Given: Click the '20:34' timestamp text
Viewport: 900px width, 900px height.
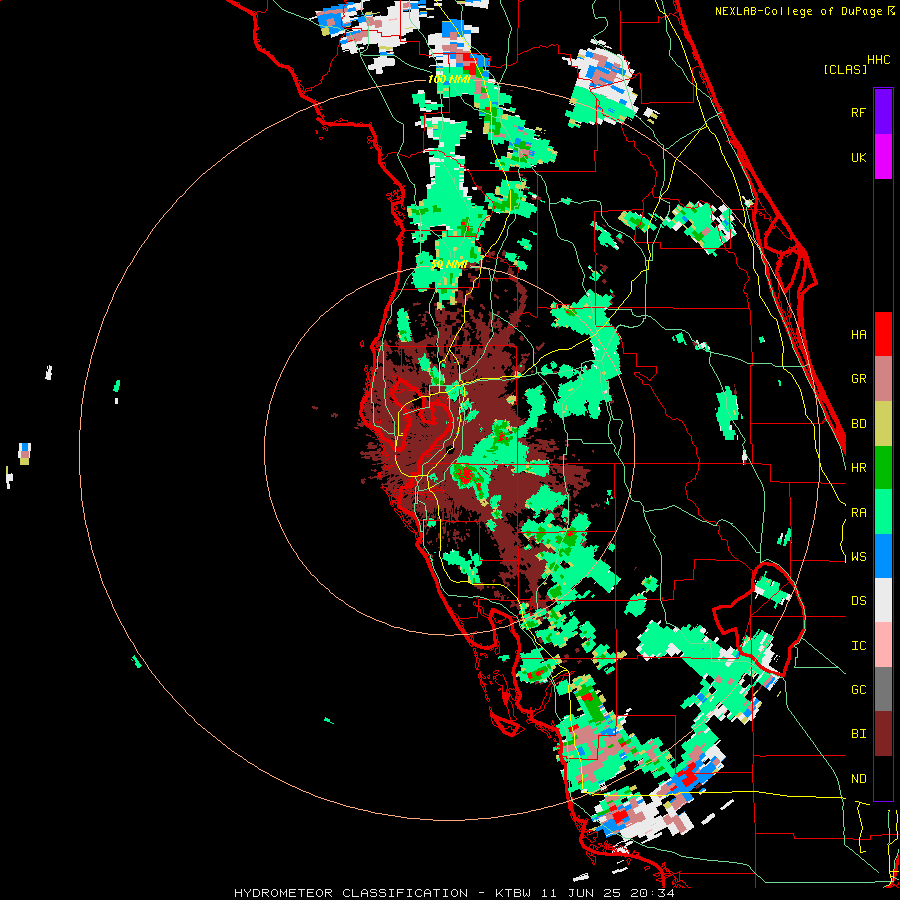Looking at the screenshot, I should pyautogui.click(x=653, y=893).
